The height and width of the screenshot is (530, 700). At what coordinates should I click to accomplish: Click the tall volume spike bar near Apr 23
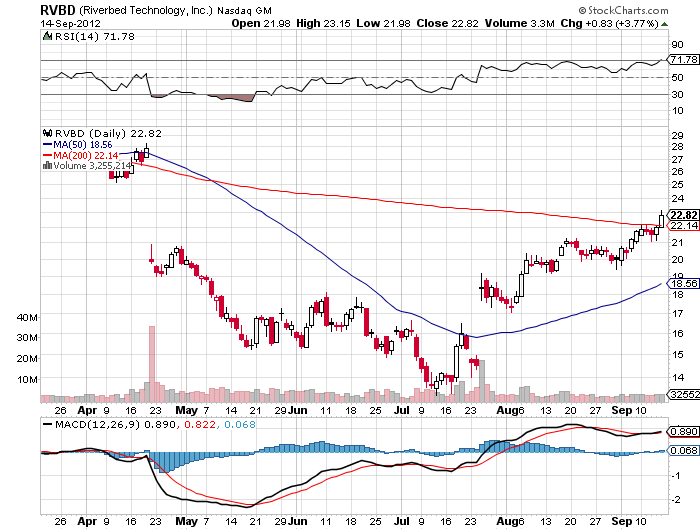152,364
